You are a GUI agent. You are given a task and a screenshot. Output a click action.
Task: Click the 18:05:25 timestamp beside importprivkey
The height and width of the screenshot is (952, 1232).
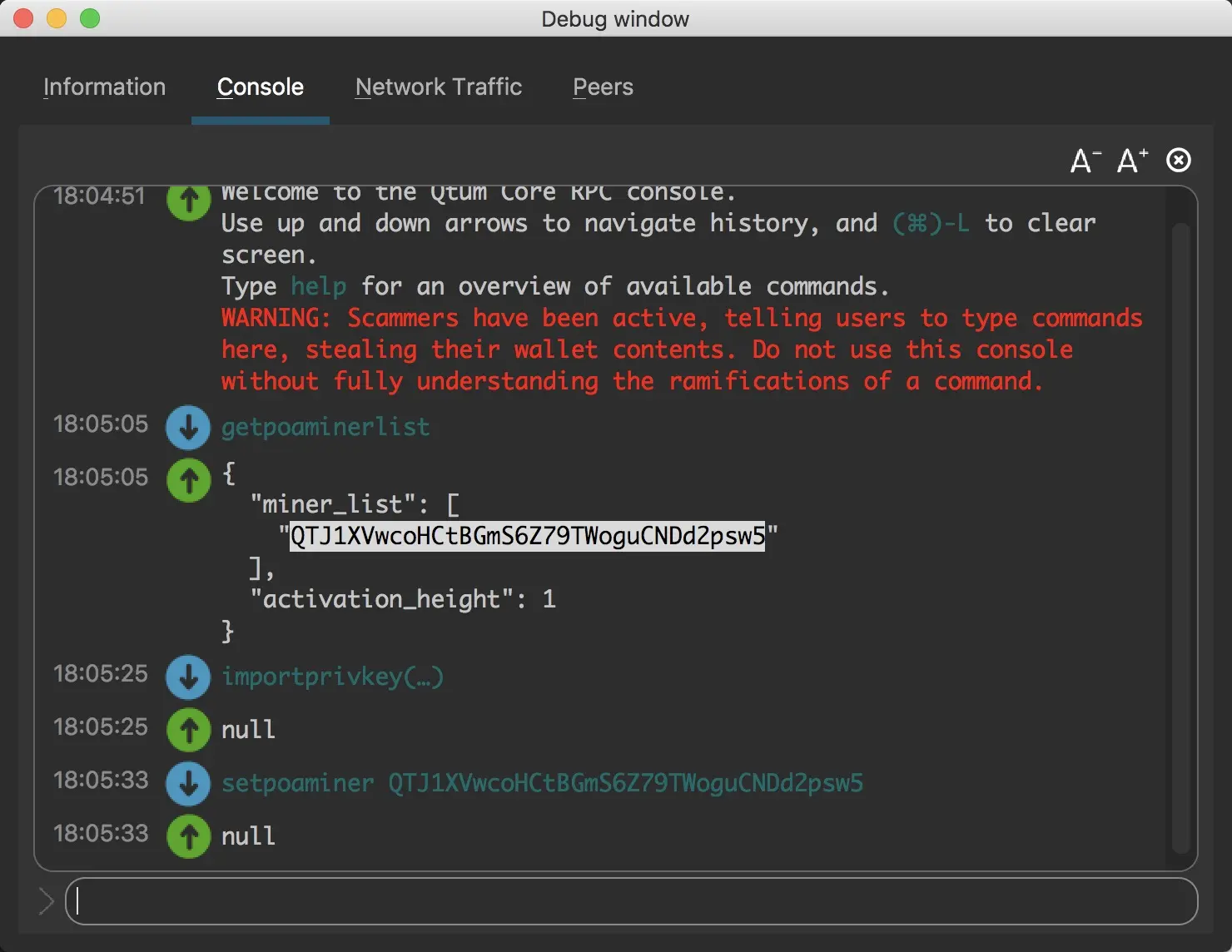coord(101,674)
